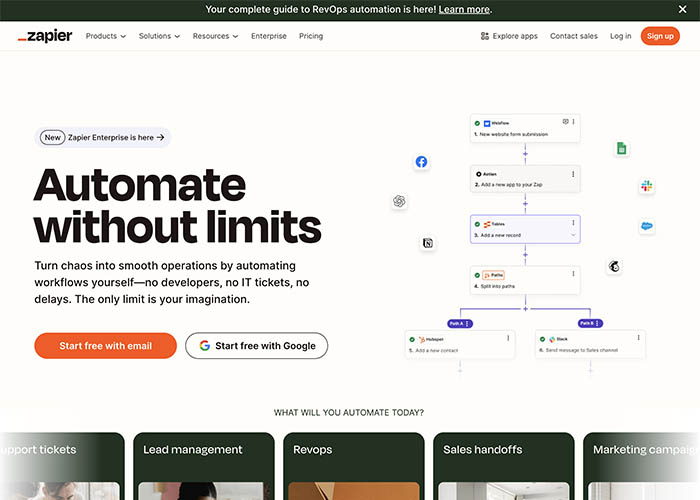Select 'Send message to Sales channel' step
The image size is (700, 500).
pyautogui.click(x=590, y=344)
